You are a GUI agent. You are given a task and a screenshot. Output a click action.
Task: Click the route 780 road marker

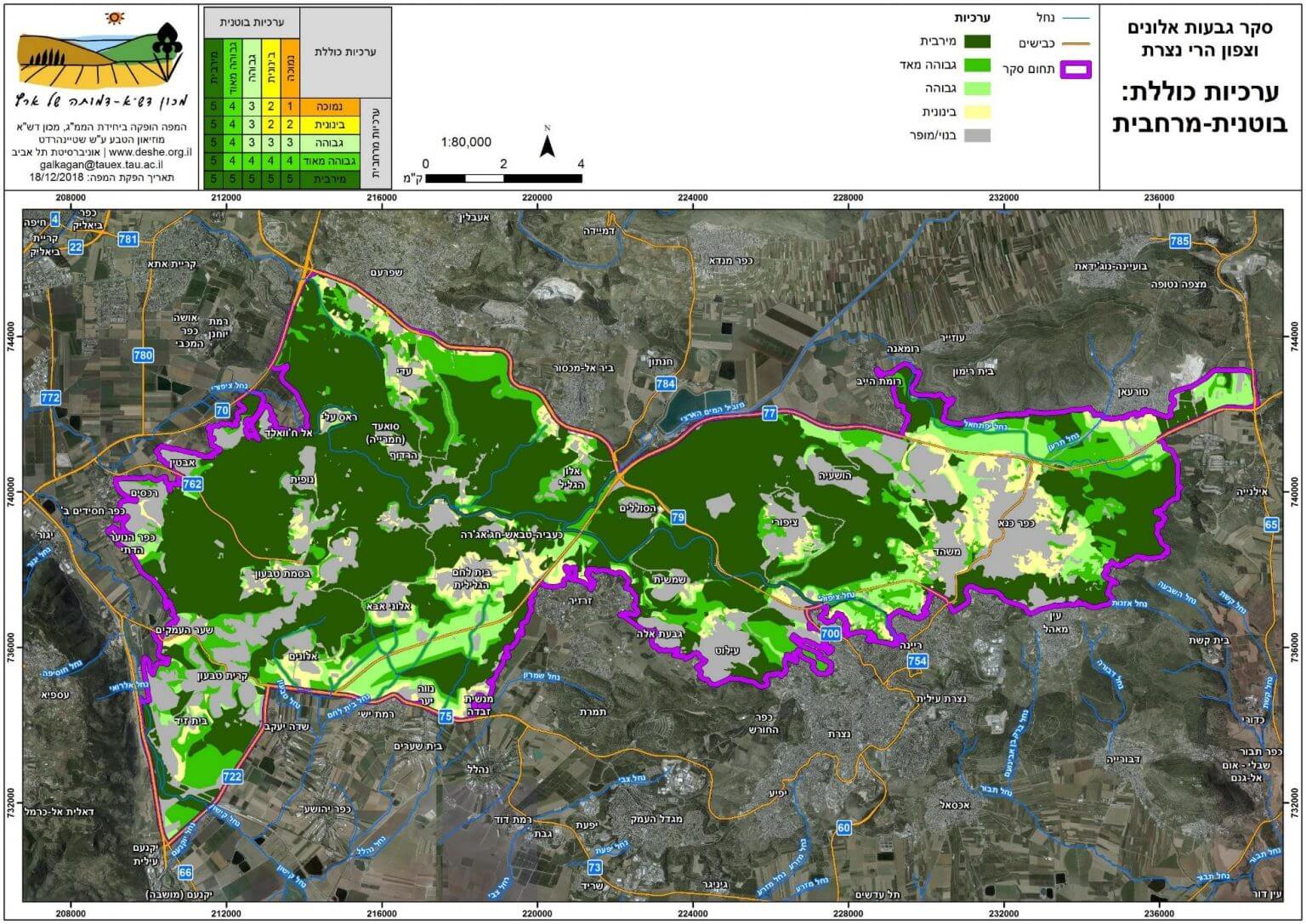142,354
